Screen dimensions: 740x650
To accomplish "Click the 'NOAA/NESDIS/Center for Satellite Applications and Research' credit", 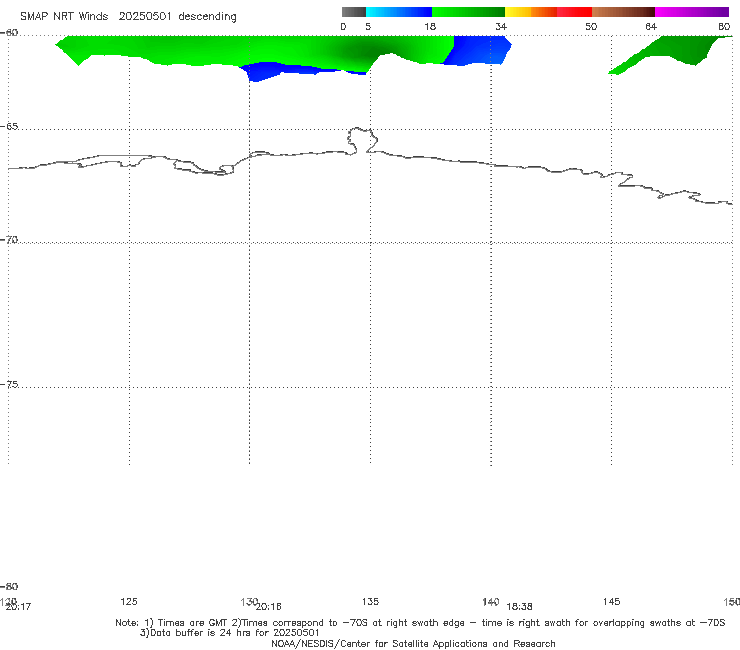I will click(413, 643).
